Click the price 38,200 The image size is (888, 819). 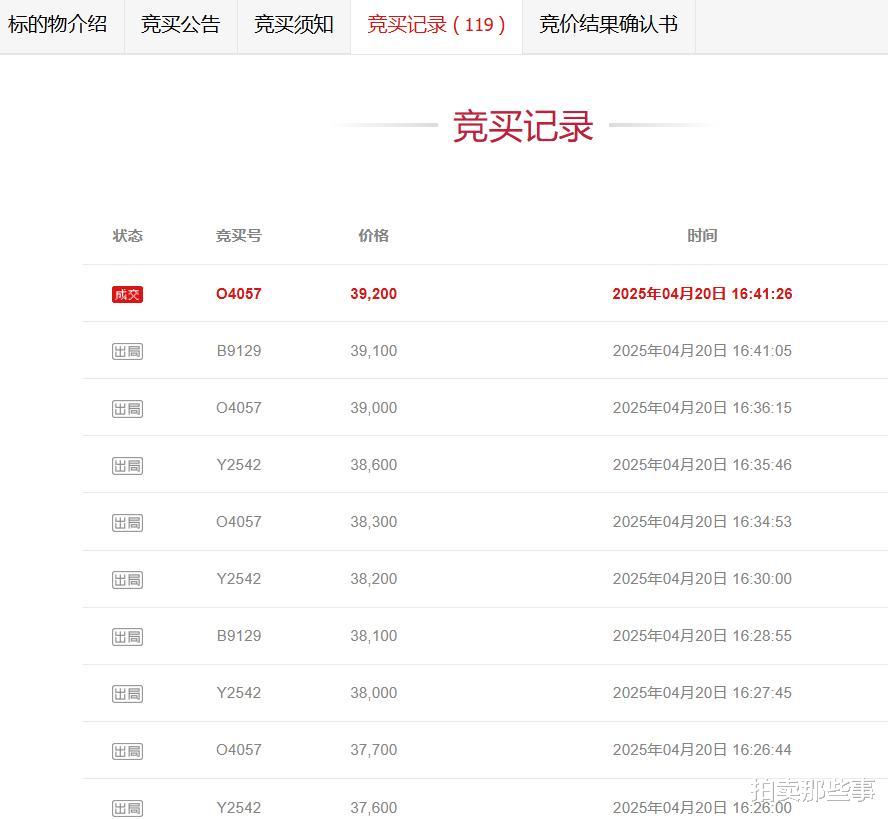click(x=374, y=579)
